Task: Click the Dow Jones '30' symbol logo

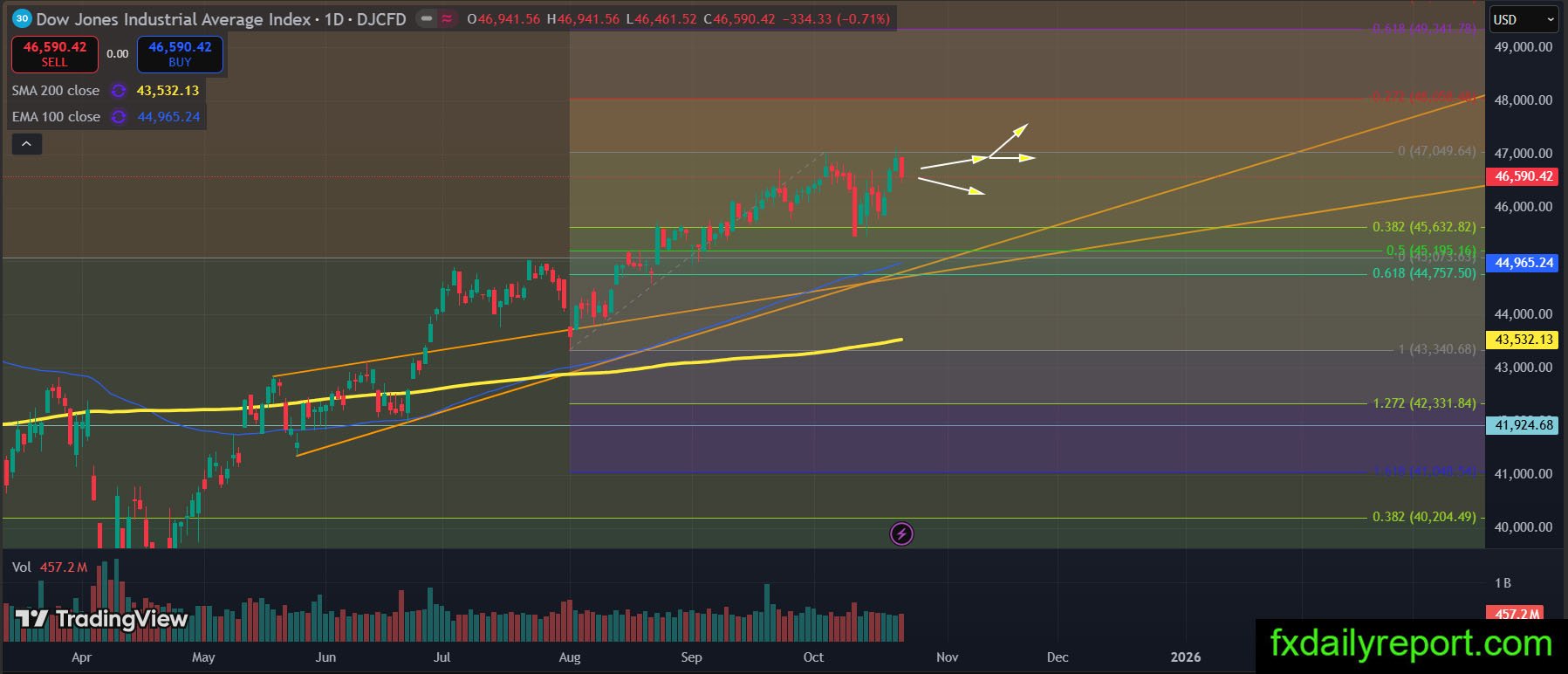Action: point(22,18)
